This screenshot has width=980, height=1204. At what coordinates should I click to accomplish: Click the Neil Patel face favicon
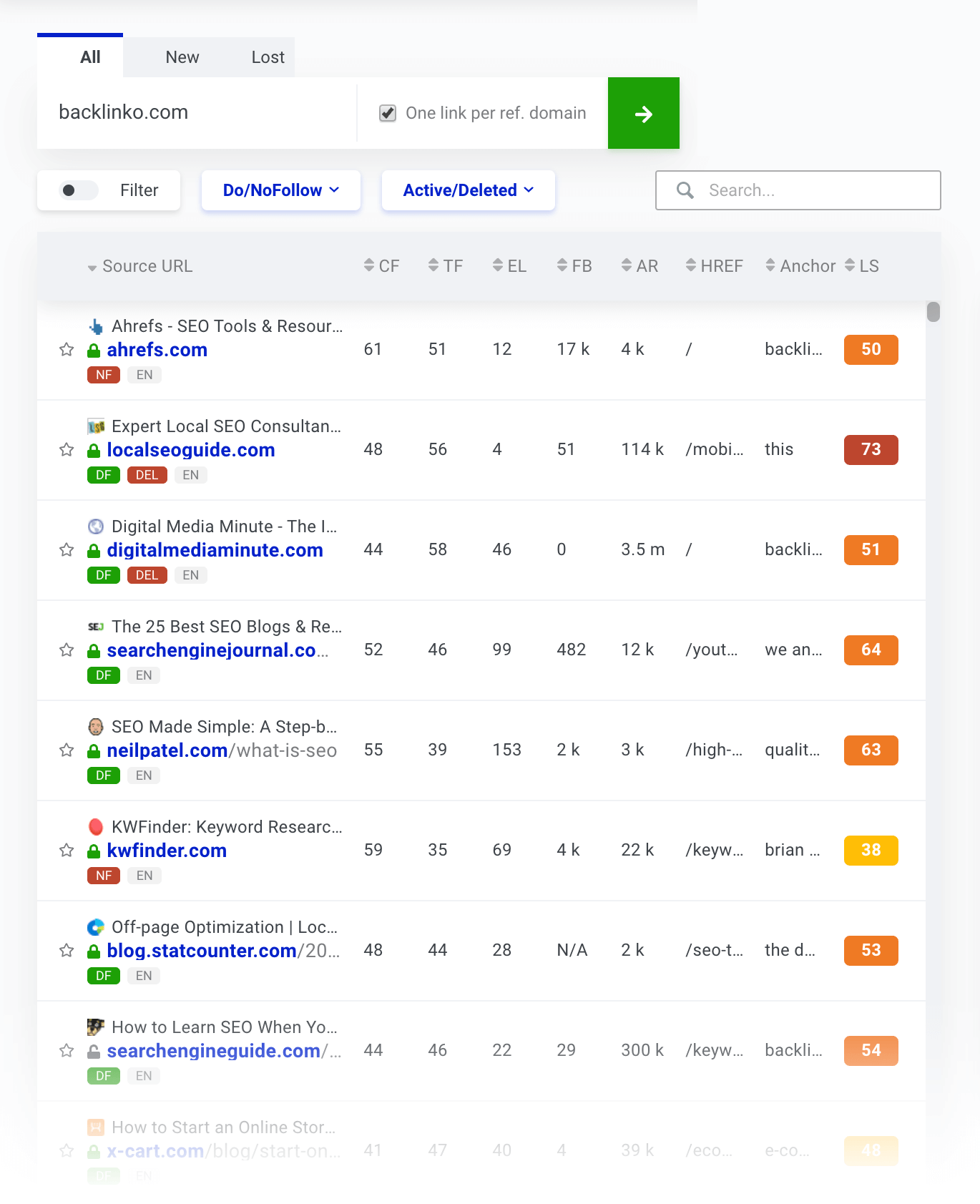[96, 728]
